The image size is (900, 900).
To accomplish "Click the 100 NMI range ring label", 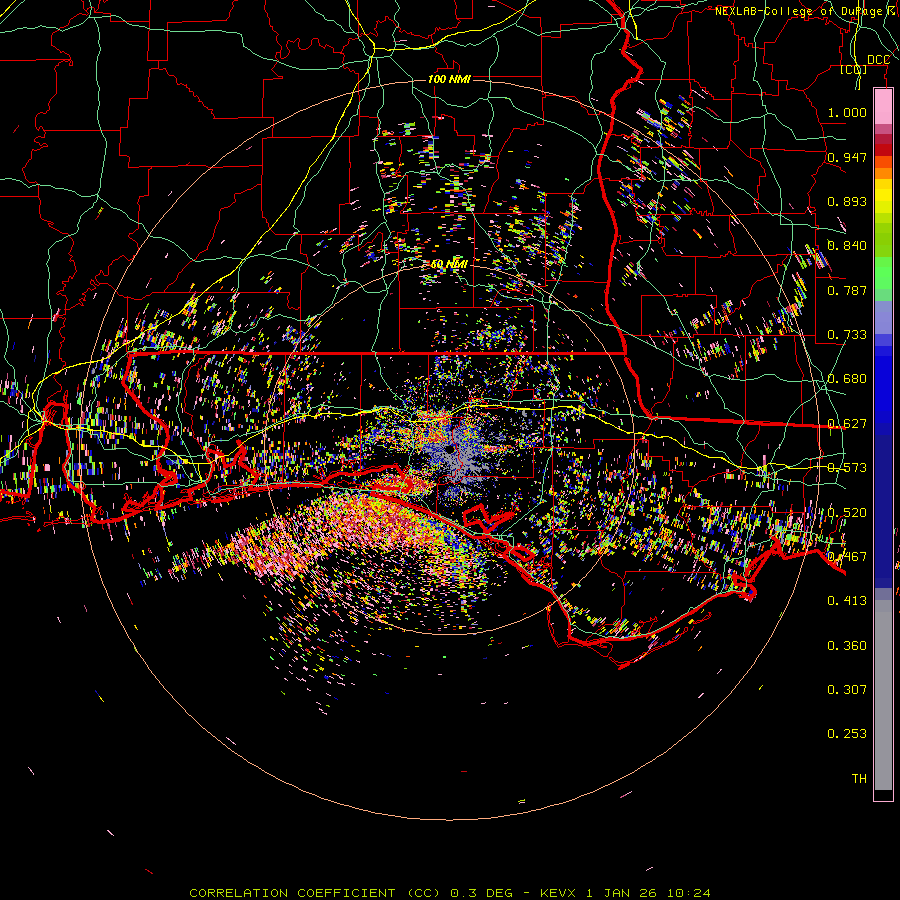I will tap(449, 79).
